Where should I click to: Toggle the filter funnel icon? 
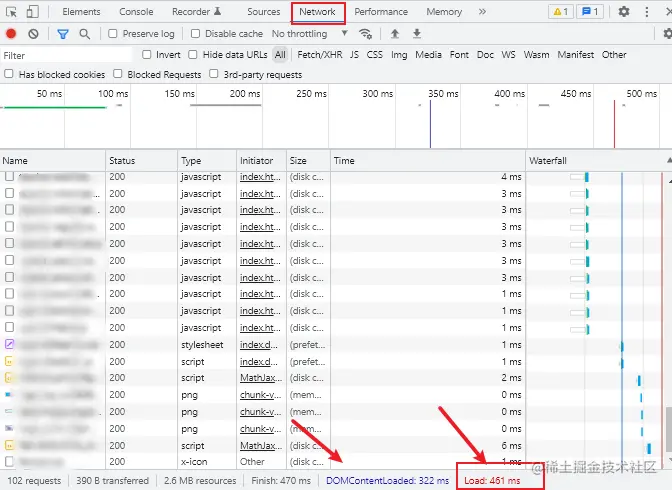tap(63, 34)
